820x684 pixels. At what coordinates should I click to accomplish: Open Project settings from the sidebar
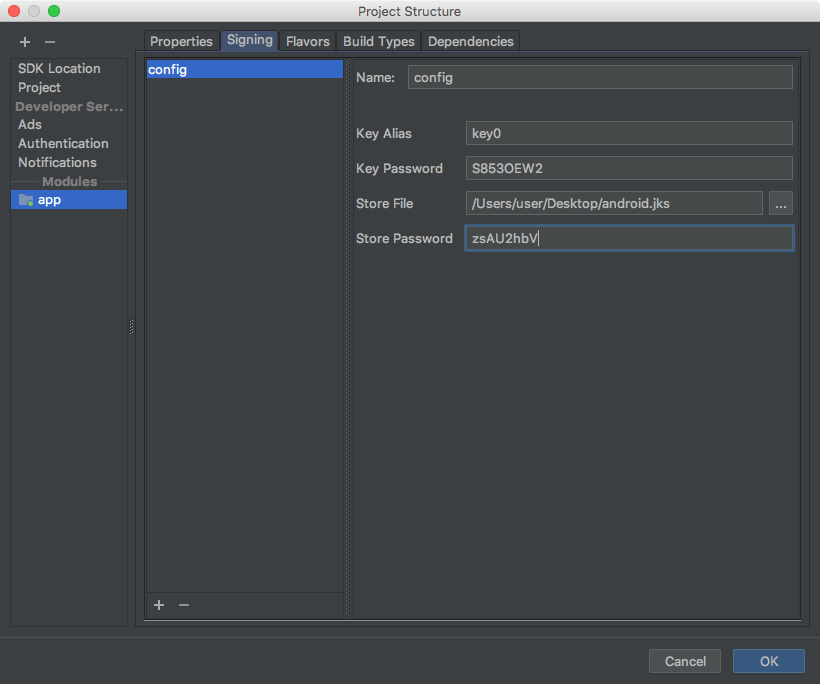39,87
